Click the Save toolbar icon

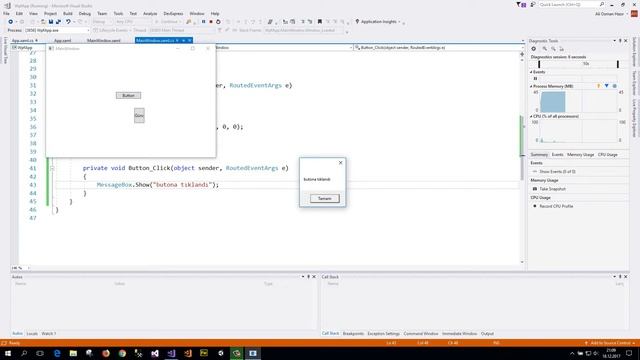click(x=51, y=22)
